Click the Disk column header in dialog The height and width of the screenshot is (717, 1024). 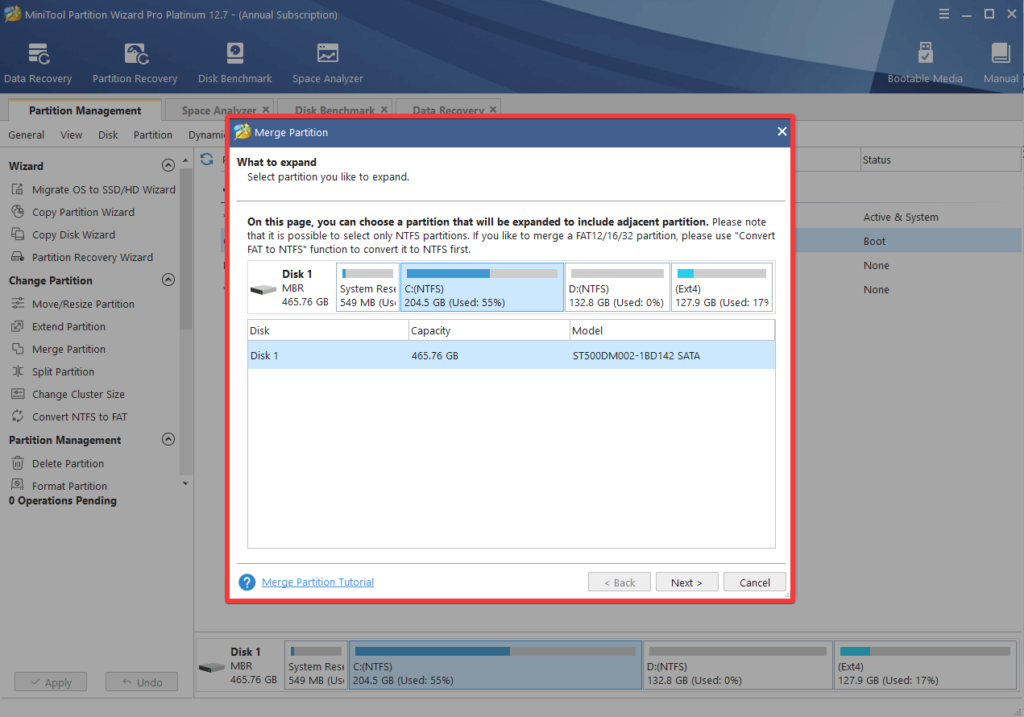pos(328,330)
